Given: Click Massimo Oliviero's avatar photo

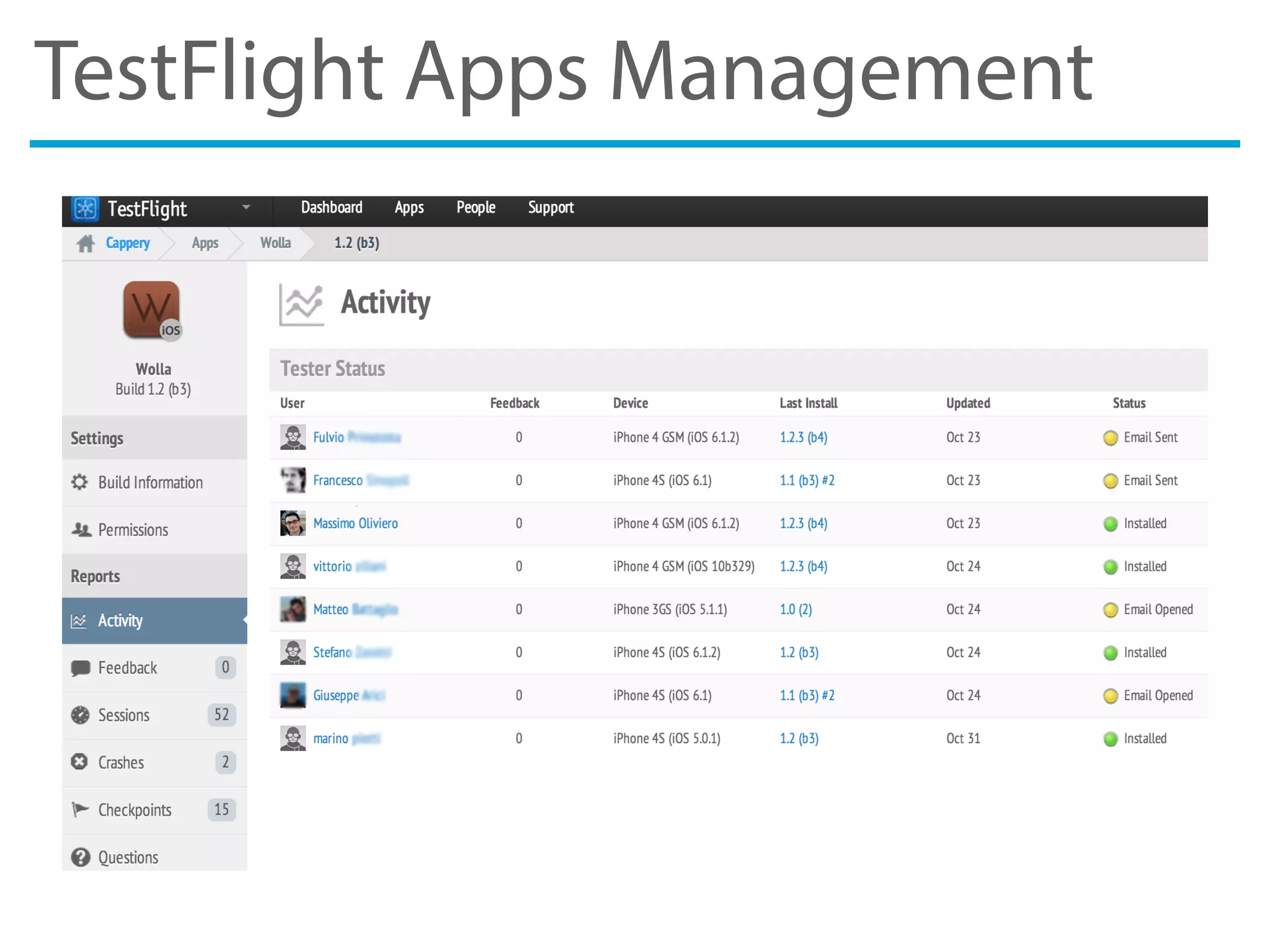Looking at the screenshot, I should tap(293, 523).
